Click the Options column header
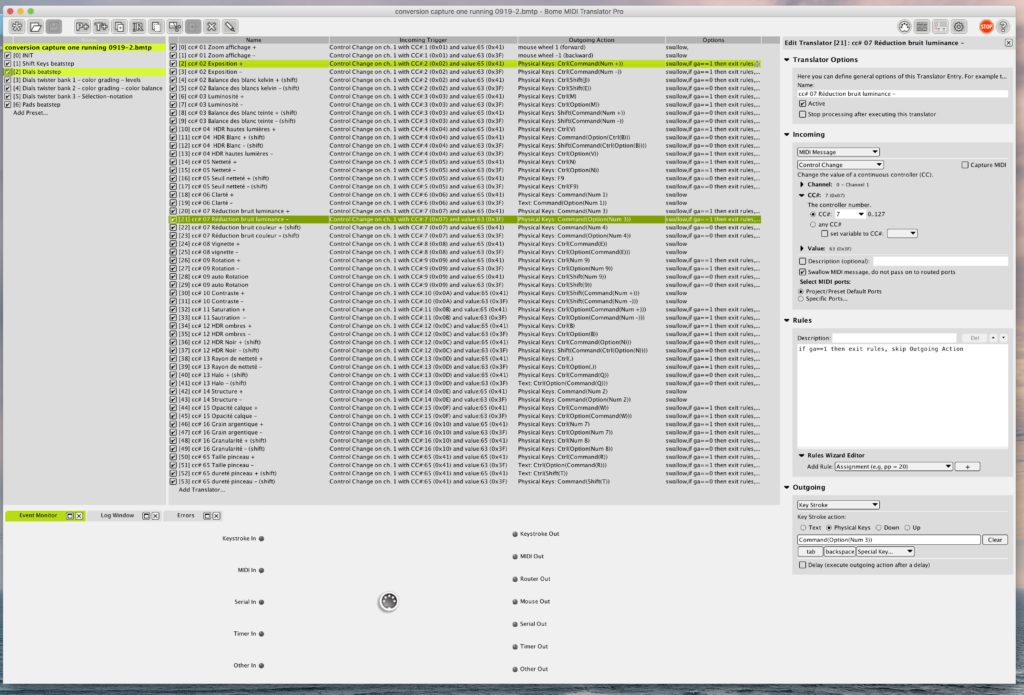The width and height of the screenshot is (1024, 695). tap(713, 40)
